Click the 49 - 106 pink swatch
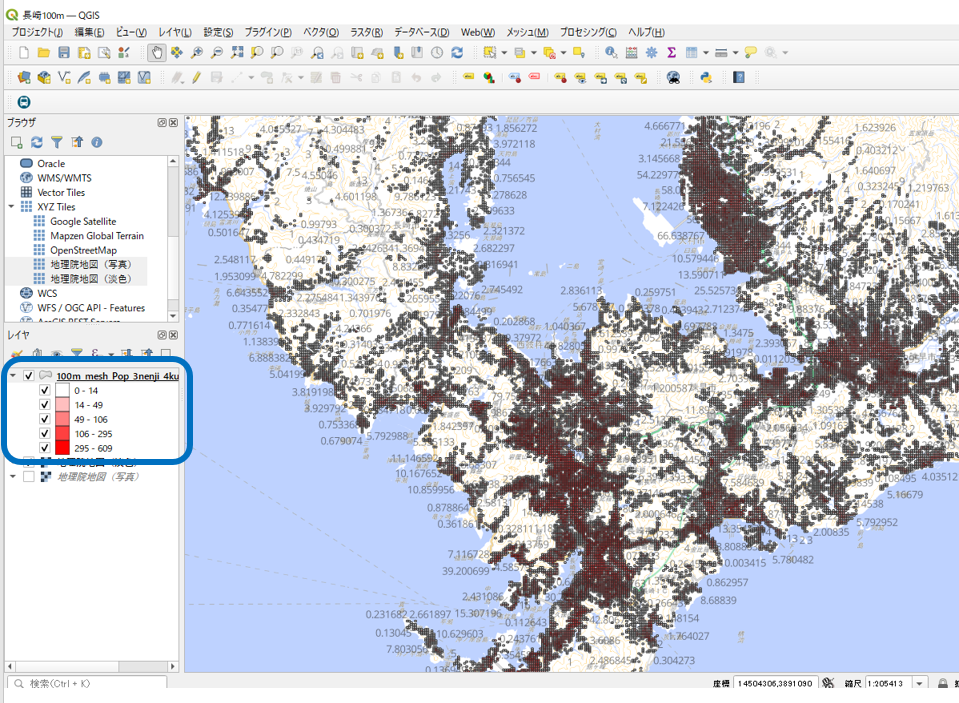Screen dimensions: 959x703 [x=62, y=419]
